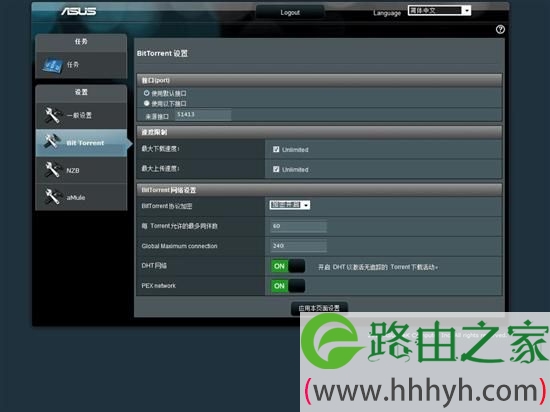Toggle the PEX network ON switch
This screenshot has height=412, width=550.
click(288, 286)
